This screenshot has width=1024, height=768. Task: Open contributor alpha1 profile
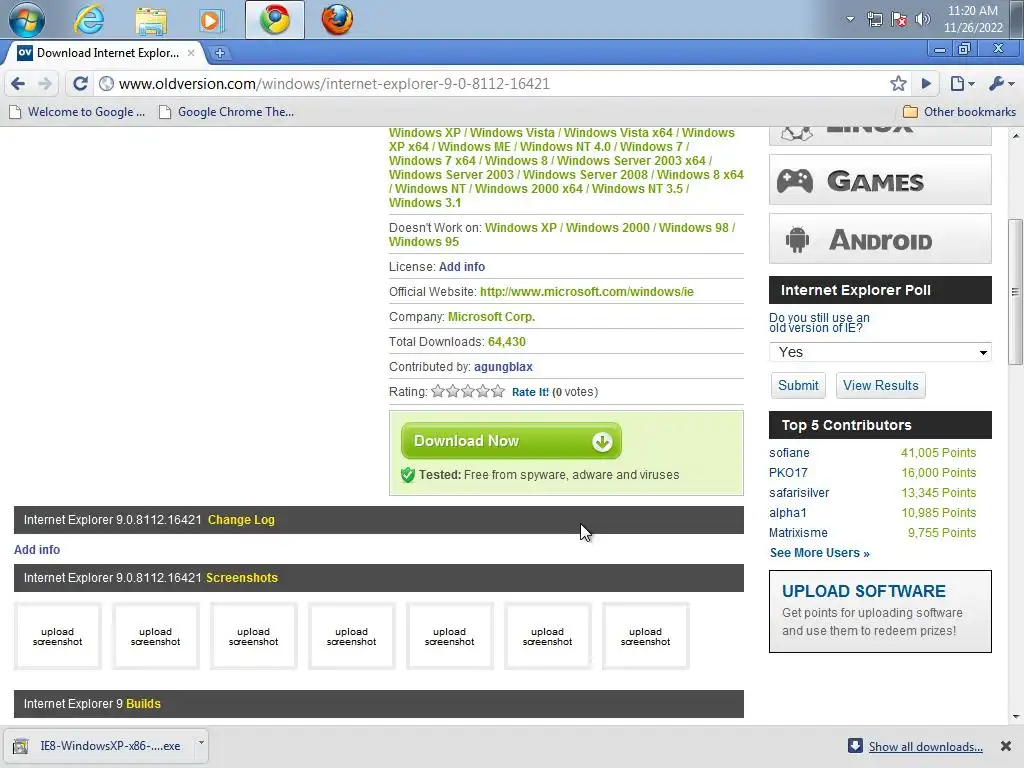[788, 513]
